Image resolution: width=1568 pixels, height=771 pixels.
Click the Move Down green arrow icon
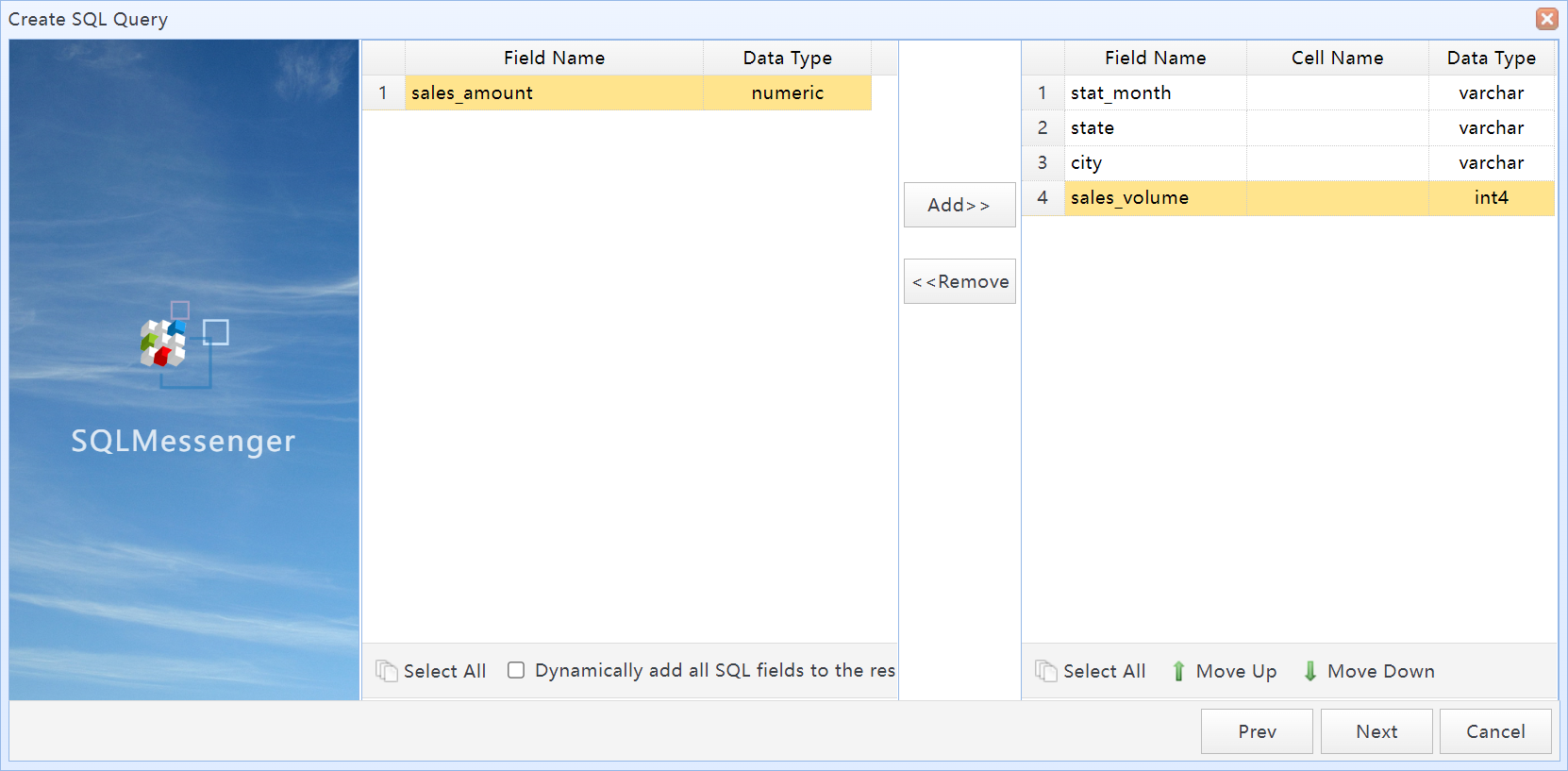point(1310,671)
